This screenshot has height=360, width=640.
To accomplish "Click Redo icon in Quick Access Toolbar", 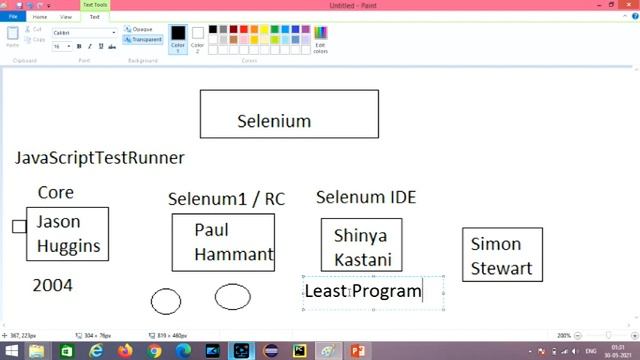I will click(x=40, y=5).
